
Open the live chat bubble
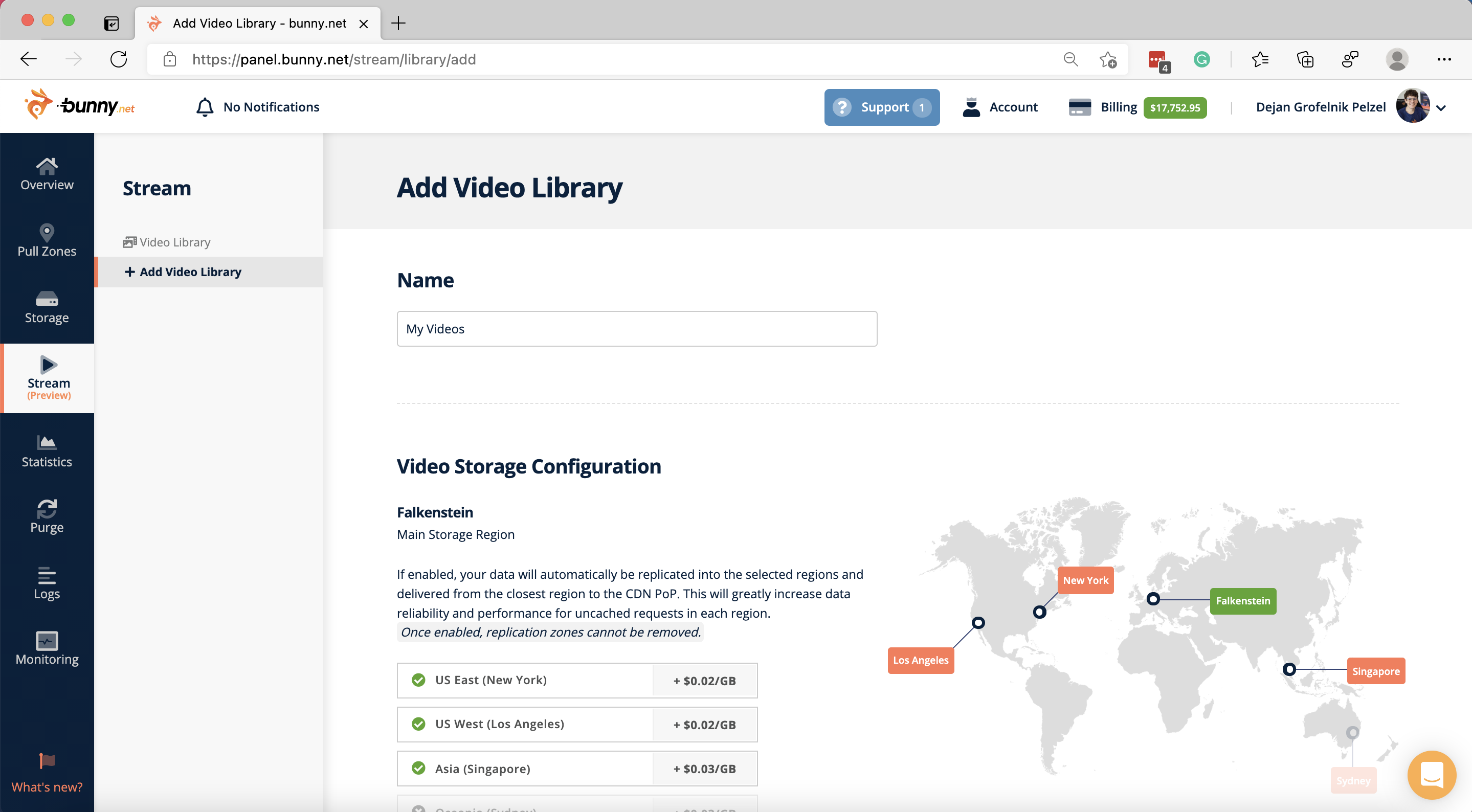tap(1432, 775)
